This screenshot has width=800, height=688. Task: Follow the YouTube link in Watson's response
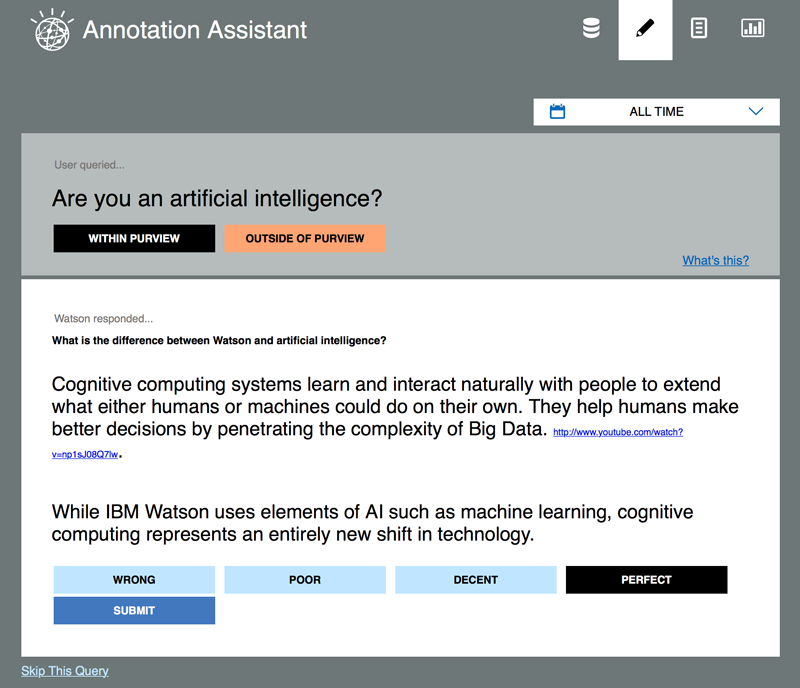tap(617, 432)
